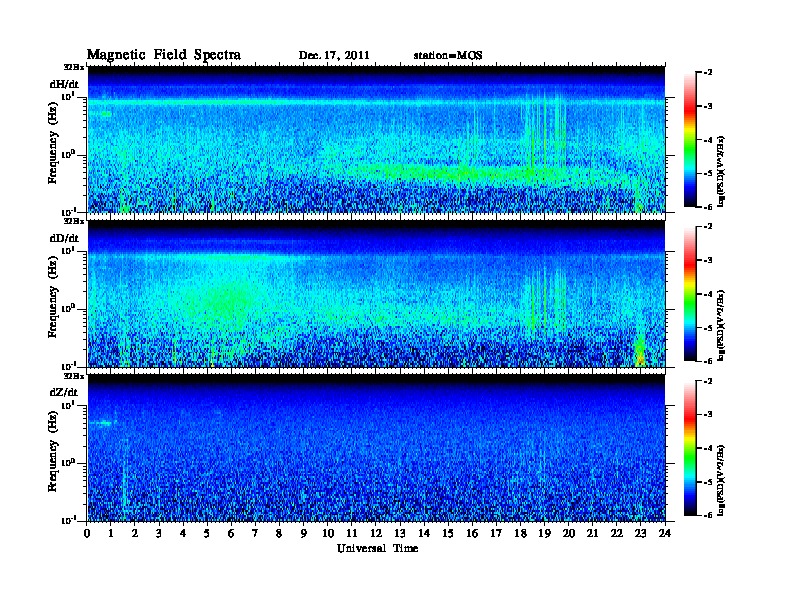The width and height of the screenshot is (792, 612).
Task: Select the date text "Dec. 17, 2011"
Action: [334, 56]
